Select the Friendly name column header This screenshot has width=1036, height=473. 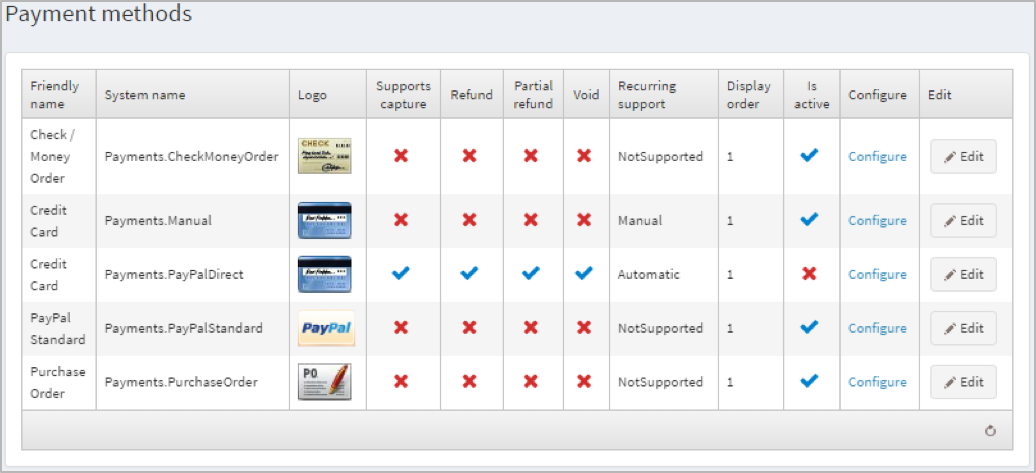click(x=55, y=95)
